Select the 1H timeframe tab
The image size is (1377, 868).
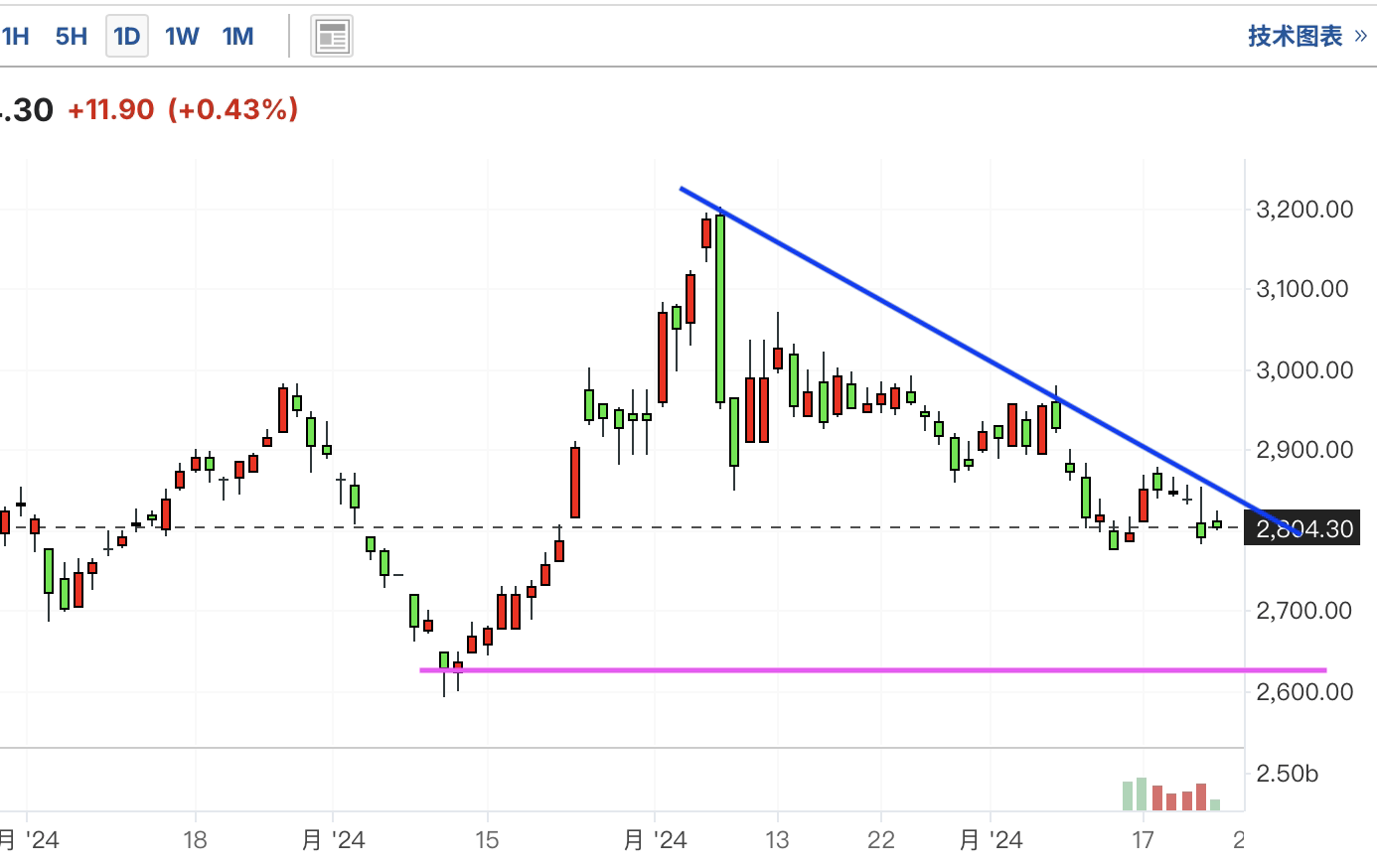pos(15,37)
